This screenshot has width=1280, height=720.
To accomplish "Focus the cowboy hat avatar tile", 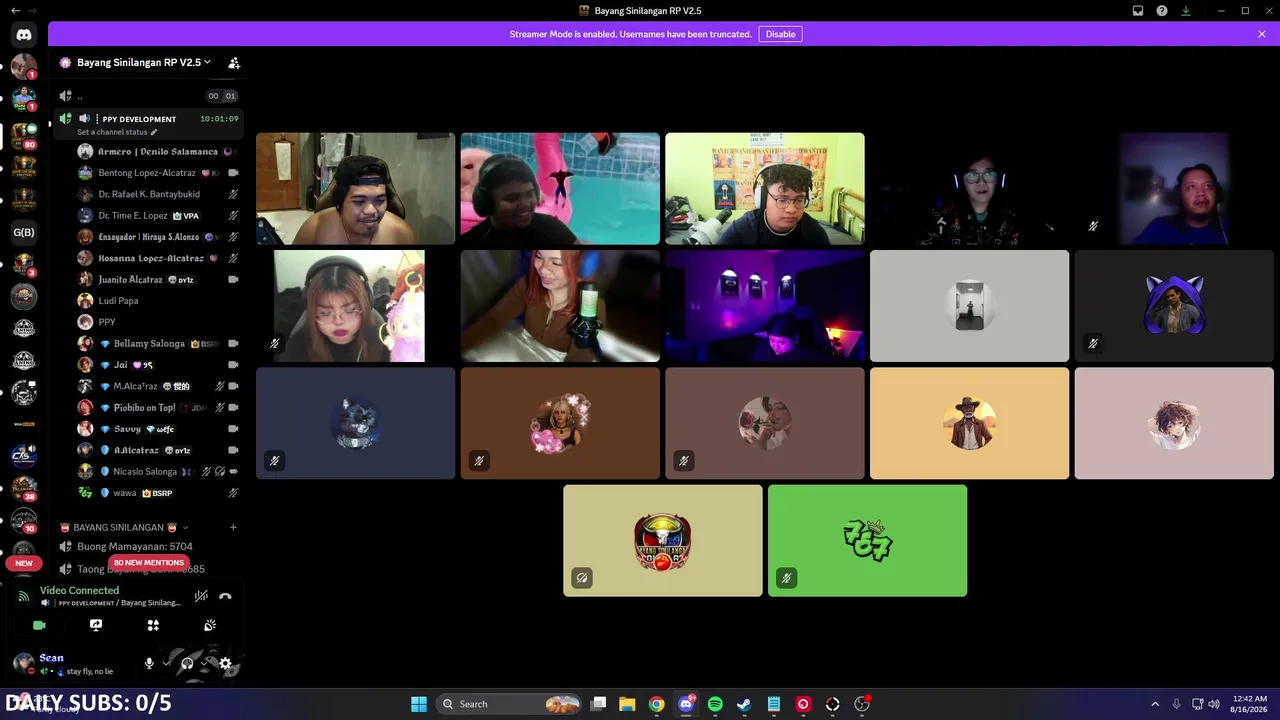I will [x=969, y=423].
